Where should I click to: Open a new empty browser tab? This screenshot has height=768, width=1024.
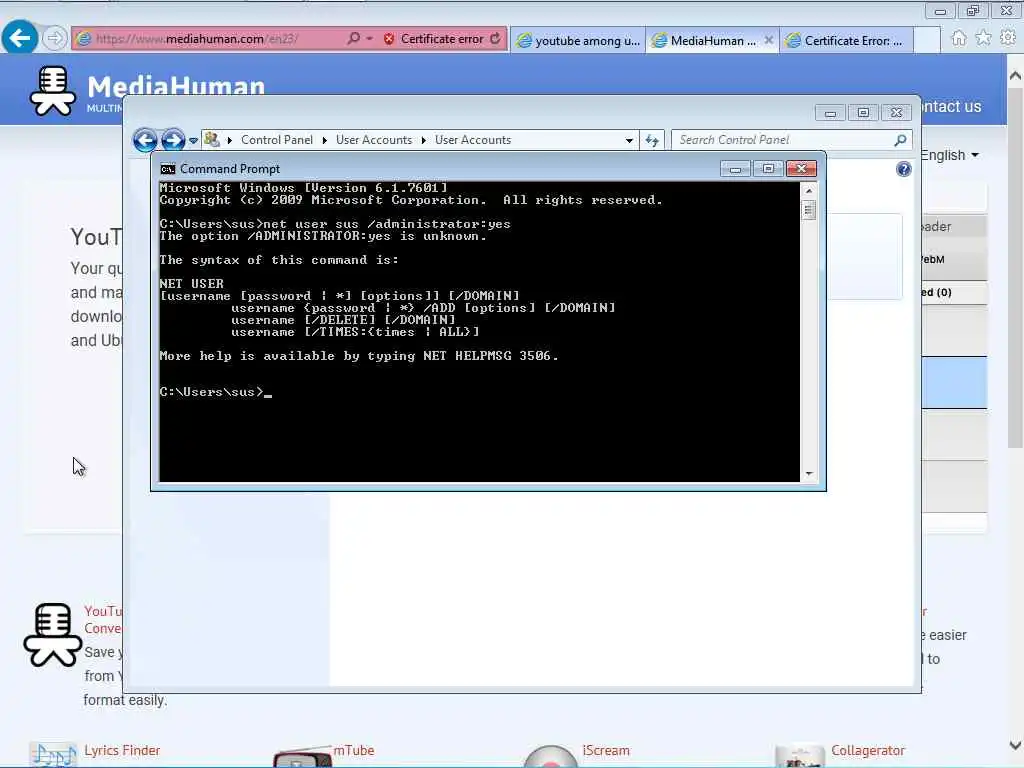point(927,40)
